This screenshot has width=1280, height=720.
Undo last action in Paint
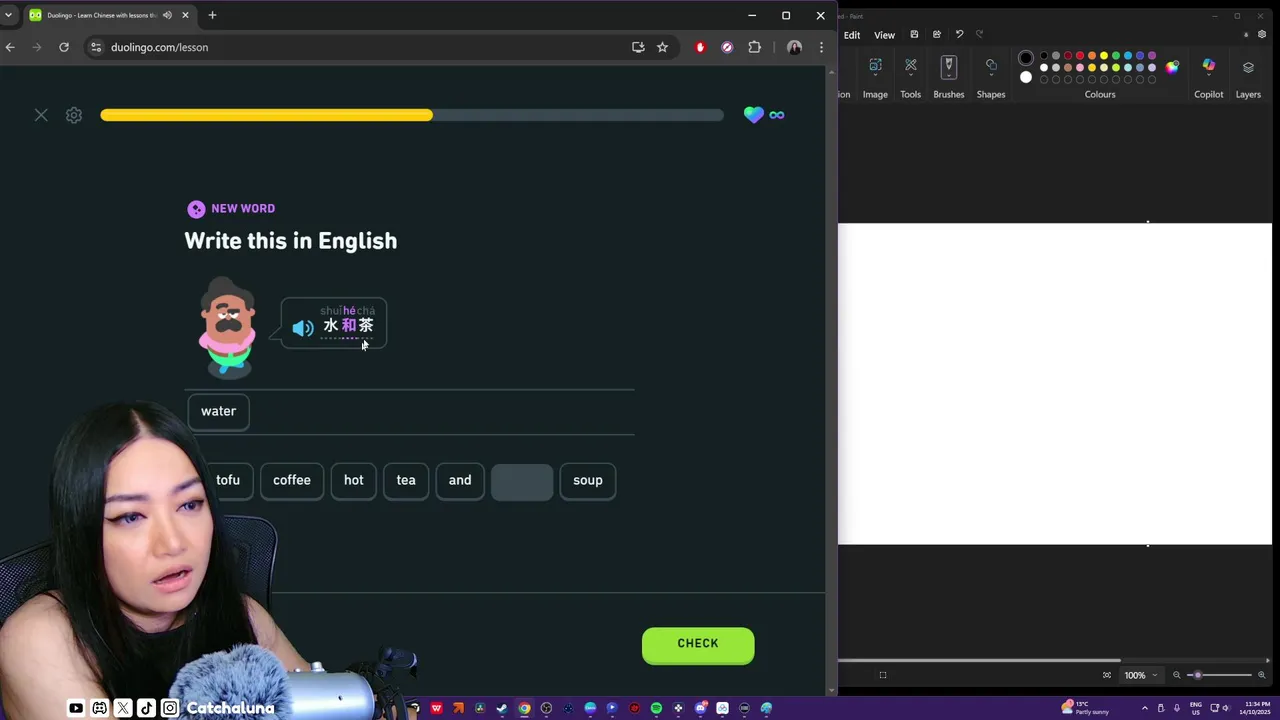click(x=959, y=34)
